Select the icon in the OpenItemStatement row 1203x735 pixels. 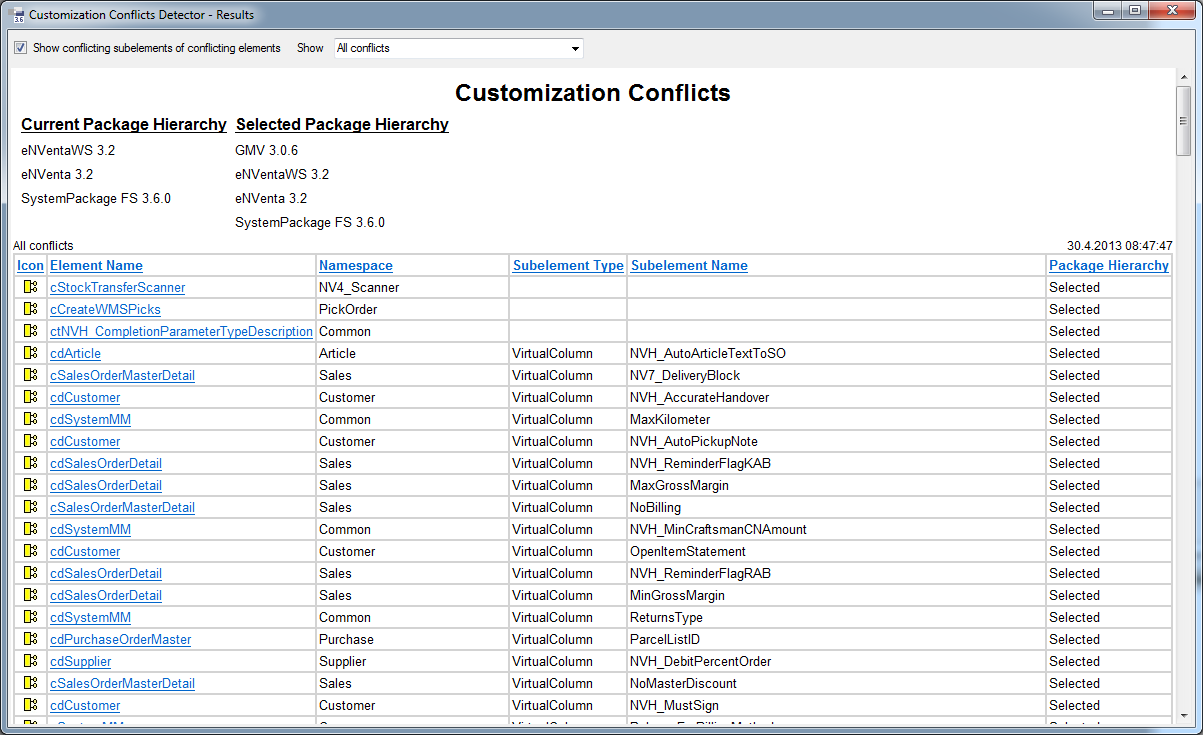click(31, 551)
